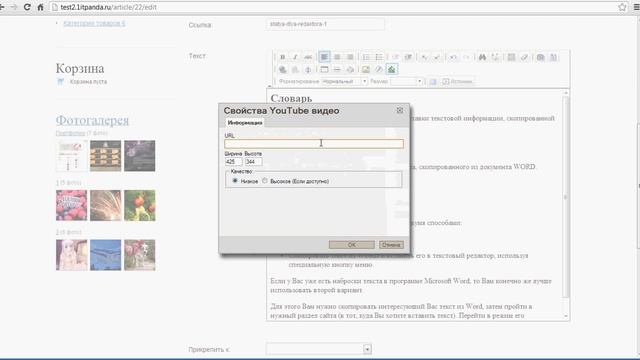Click the Ссылка slug input field
Screen dimensions: 640x360
325,24
